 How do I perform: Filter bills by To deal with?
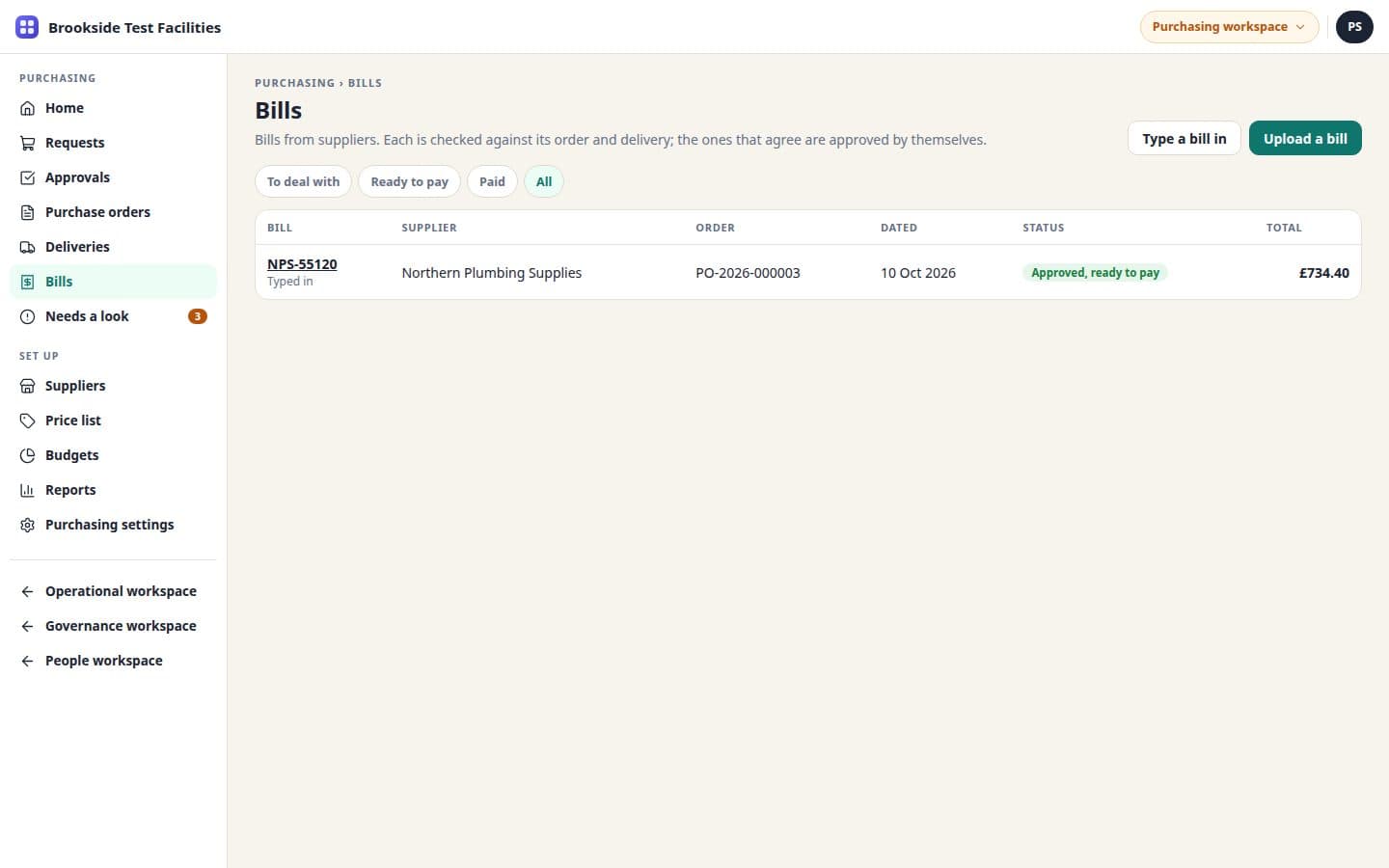coord(303,181)
